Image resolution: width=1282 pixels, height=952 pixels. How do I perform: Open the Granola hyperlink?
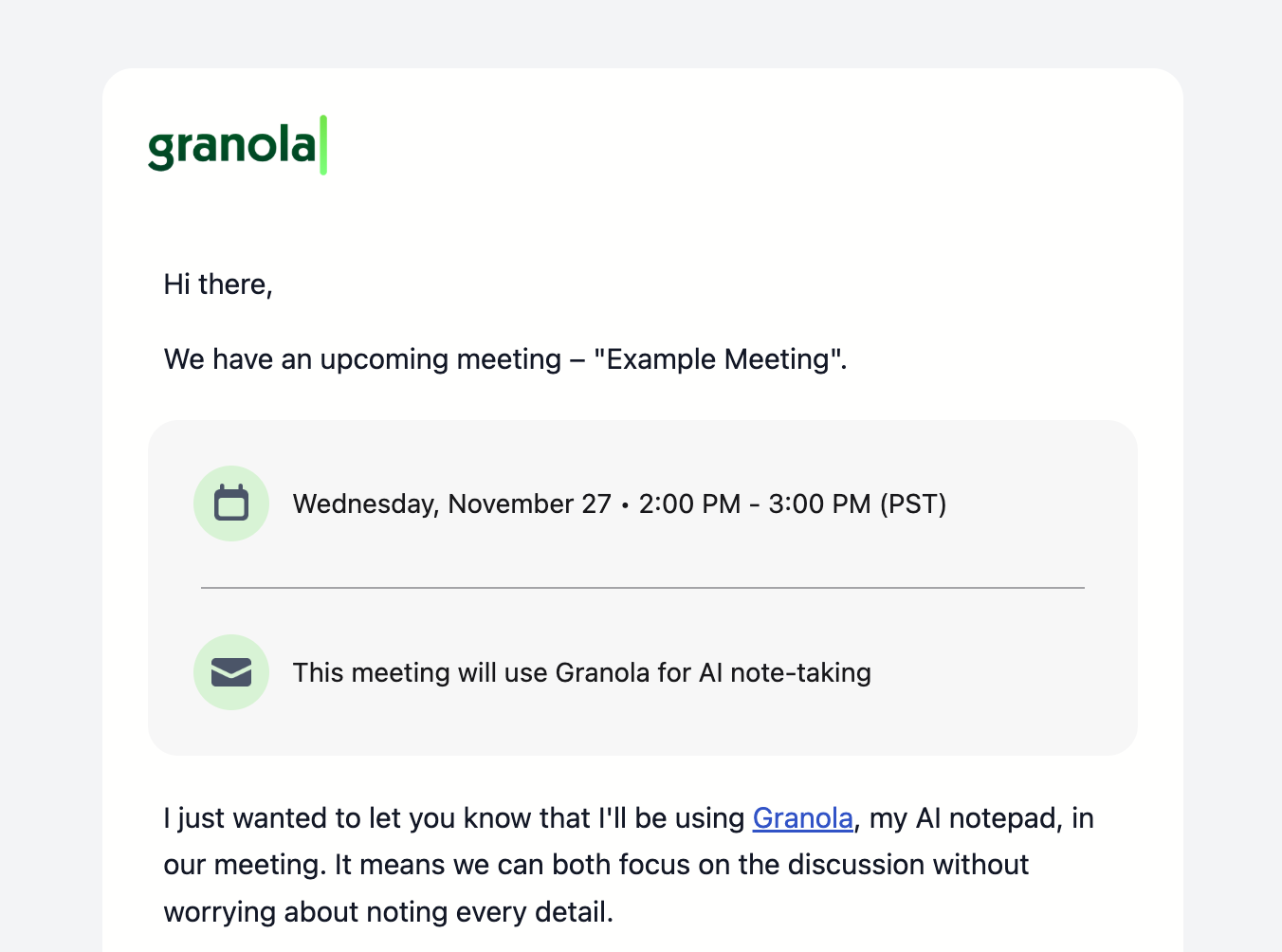click(802, 818)
